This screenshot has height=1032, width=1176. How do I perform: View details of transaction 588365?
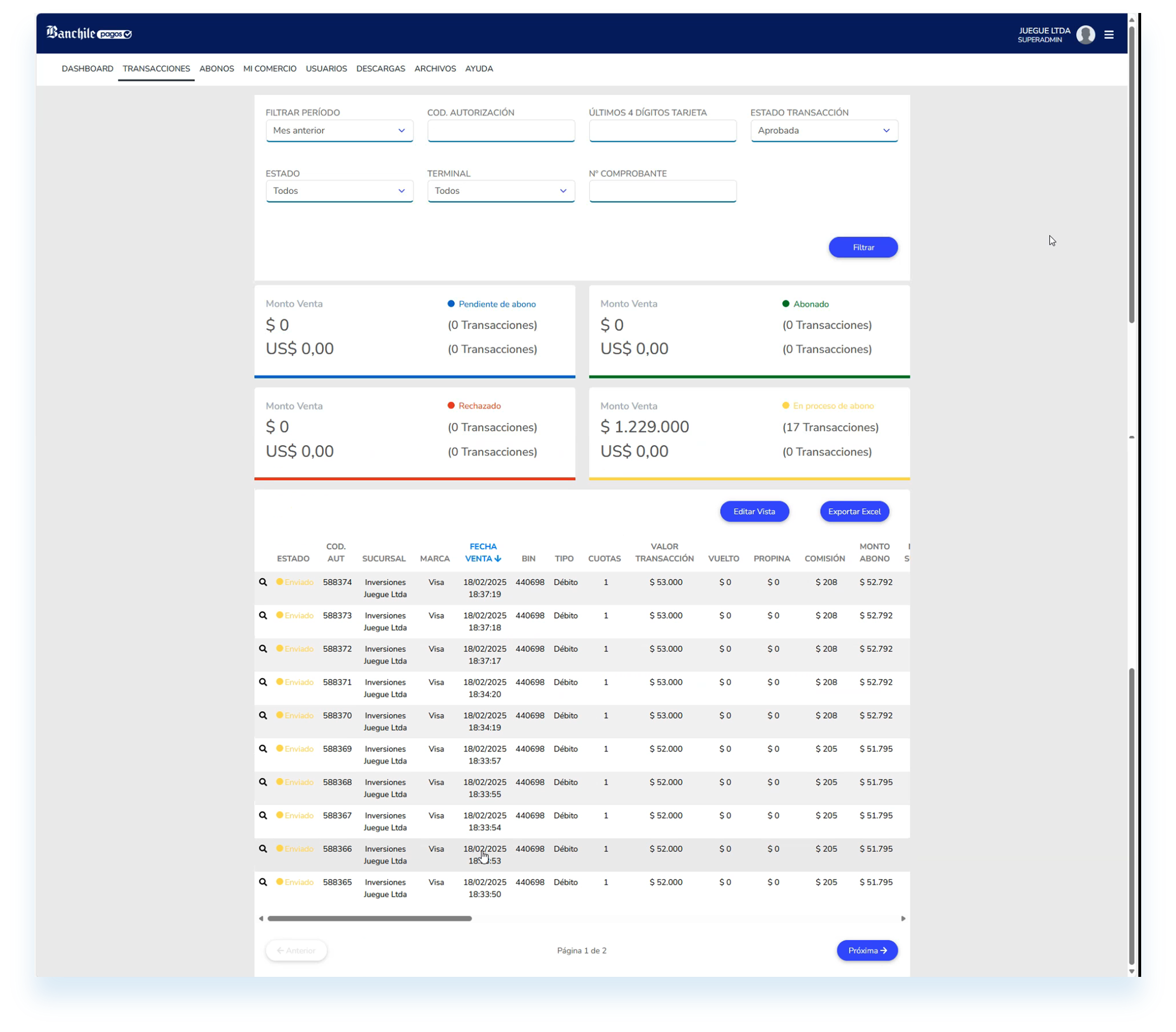click(263, 882)
